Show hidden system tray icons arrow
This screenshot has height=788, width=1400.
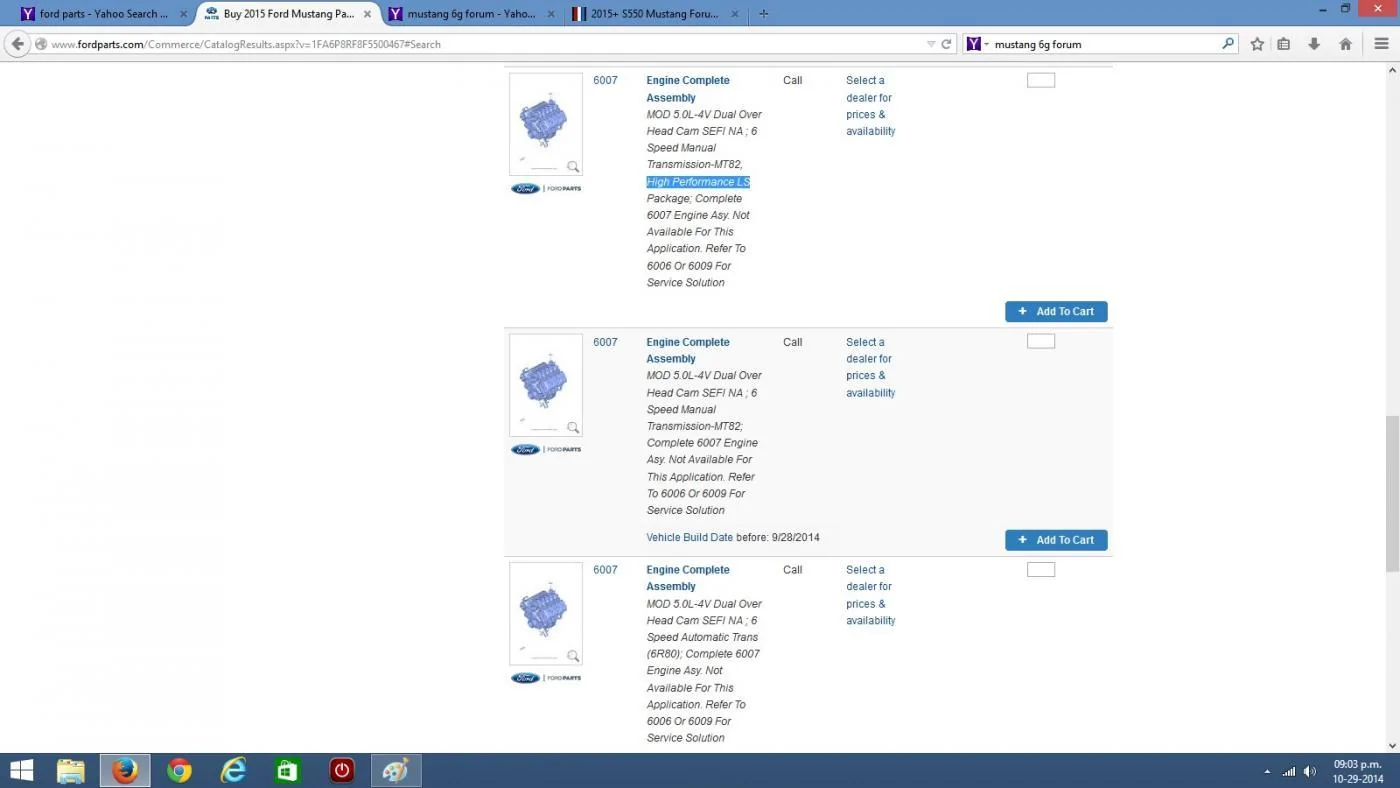point(1268,771)
